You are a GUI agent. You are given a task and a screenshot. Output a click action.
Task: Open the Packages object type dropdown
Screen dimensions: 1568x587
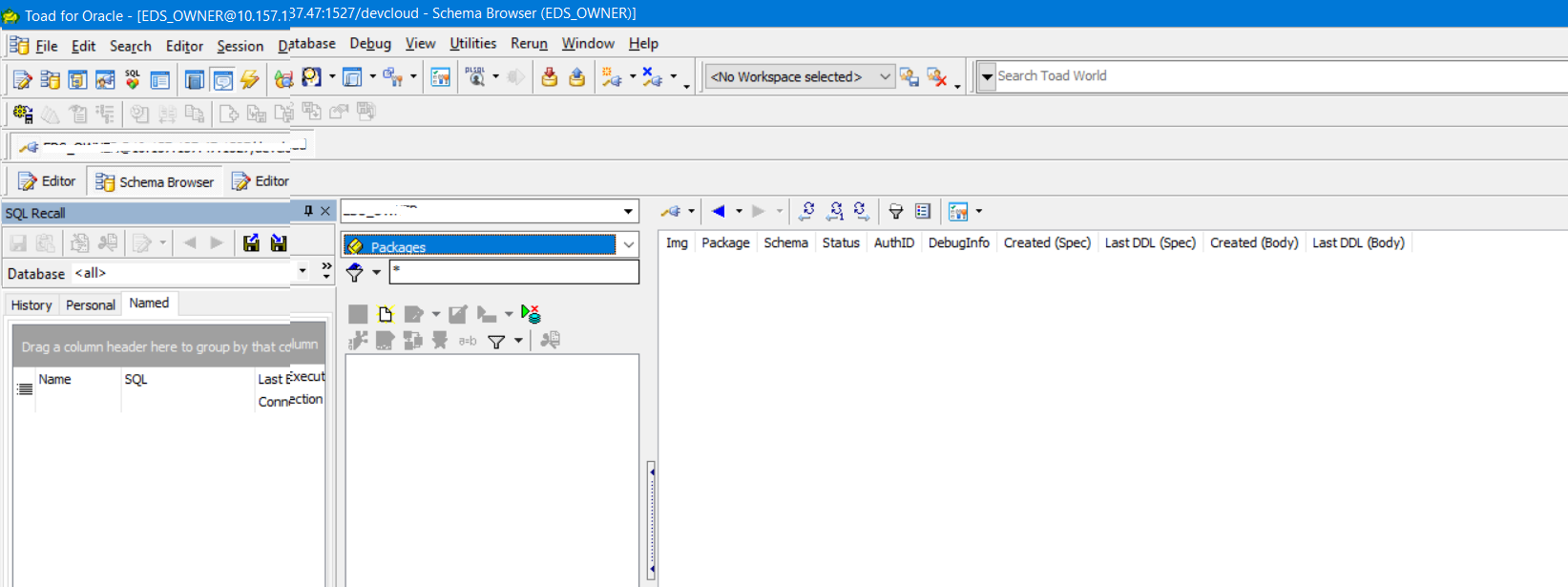629,245
